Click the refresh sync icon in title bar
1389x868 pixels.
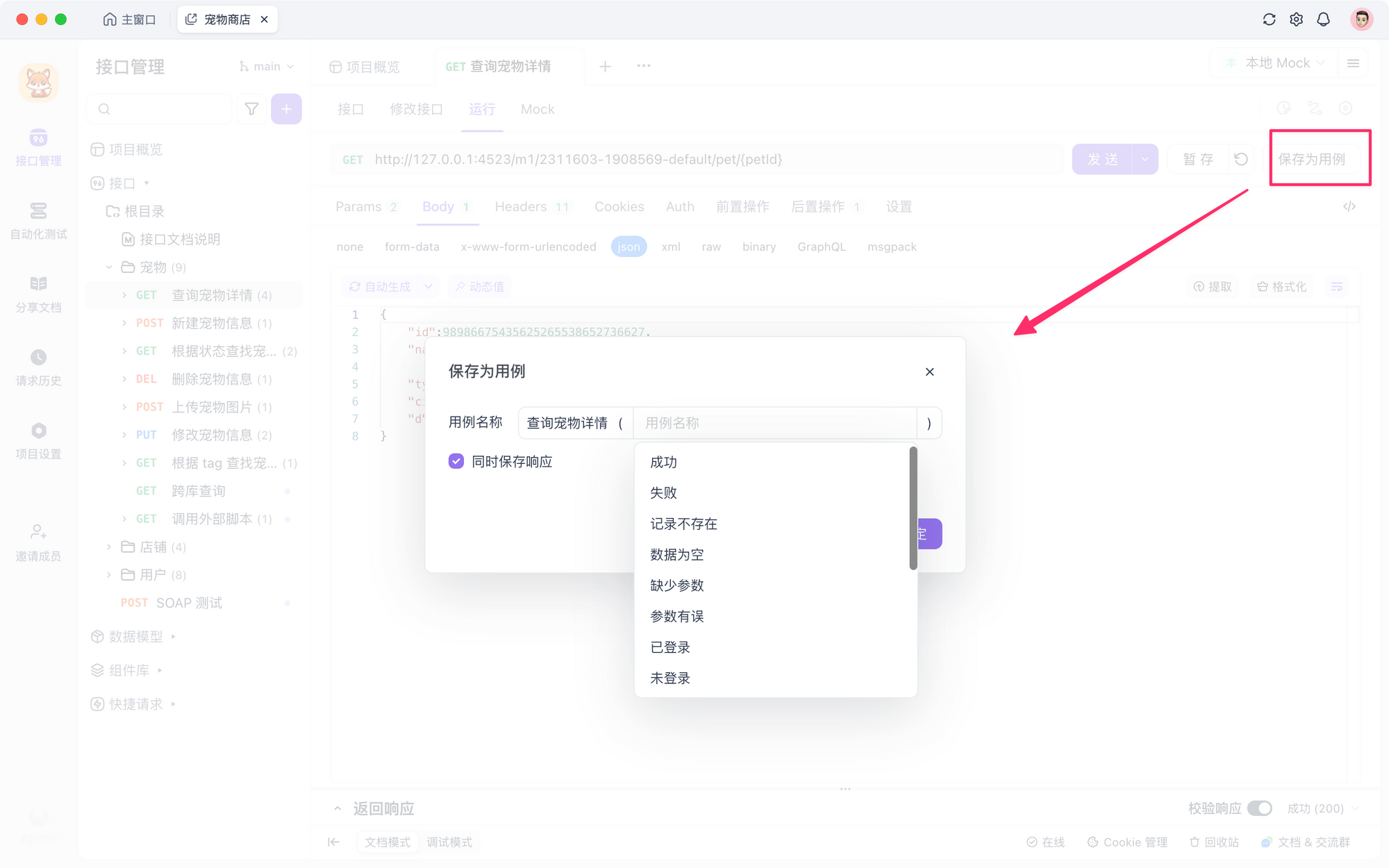[1269, 19]
